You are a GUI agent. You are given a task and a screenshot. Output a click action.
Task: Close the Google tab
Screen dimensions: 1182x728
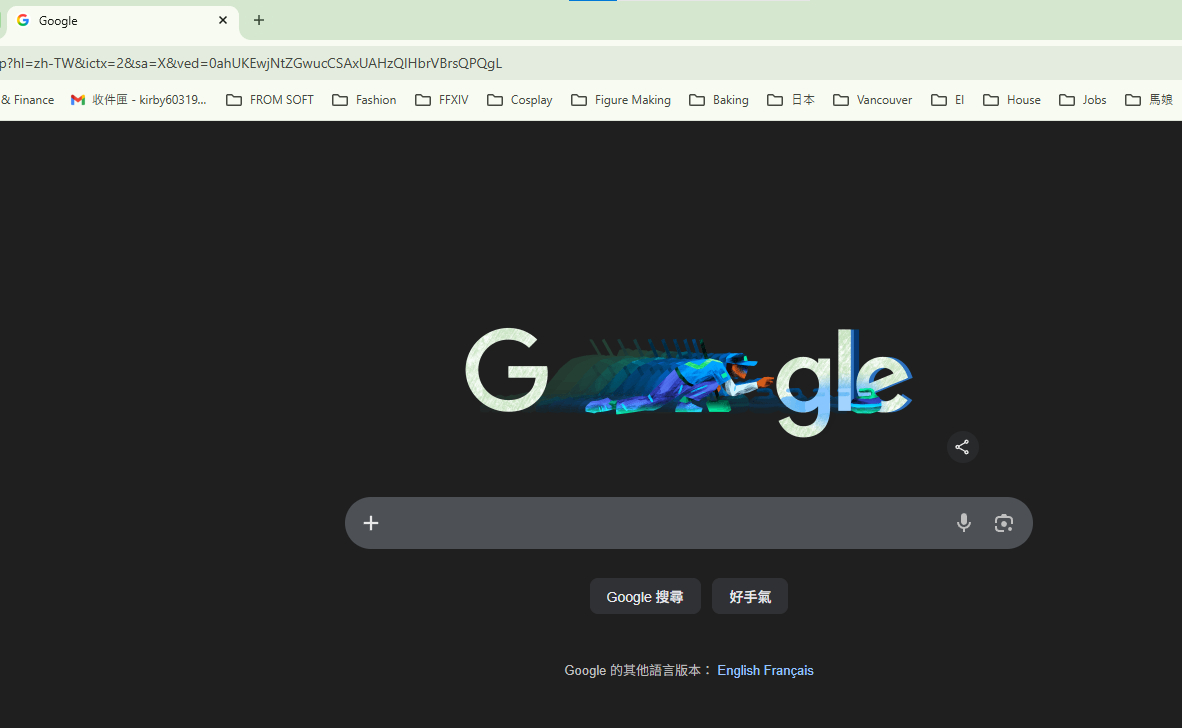point(223,20)
